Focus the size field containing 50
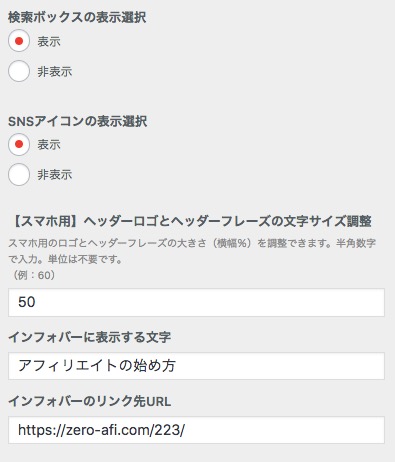This screenshot has width=395, height=462. tap(196, 302)
